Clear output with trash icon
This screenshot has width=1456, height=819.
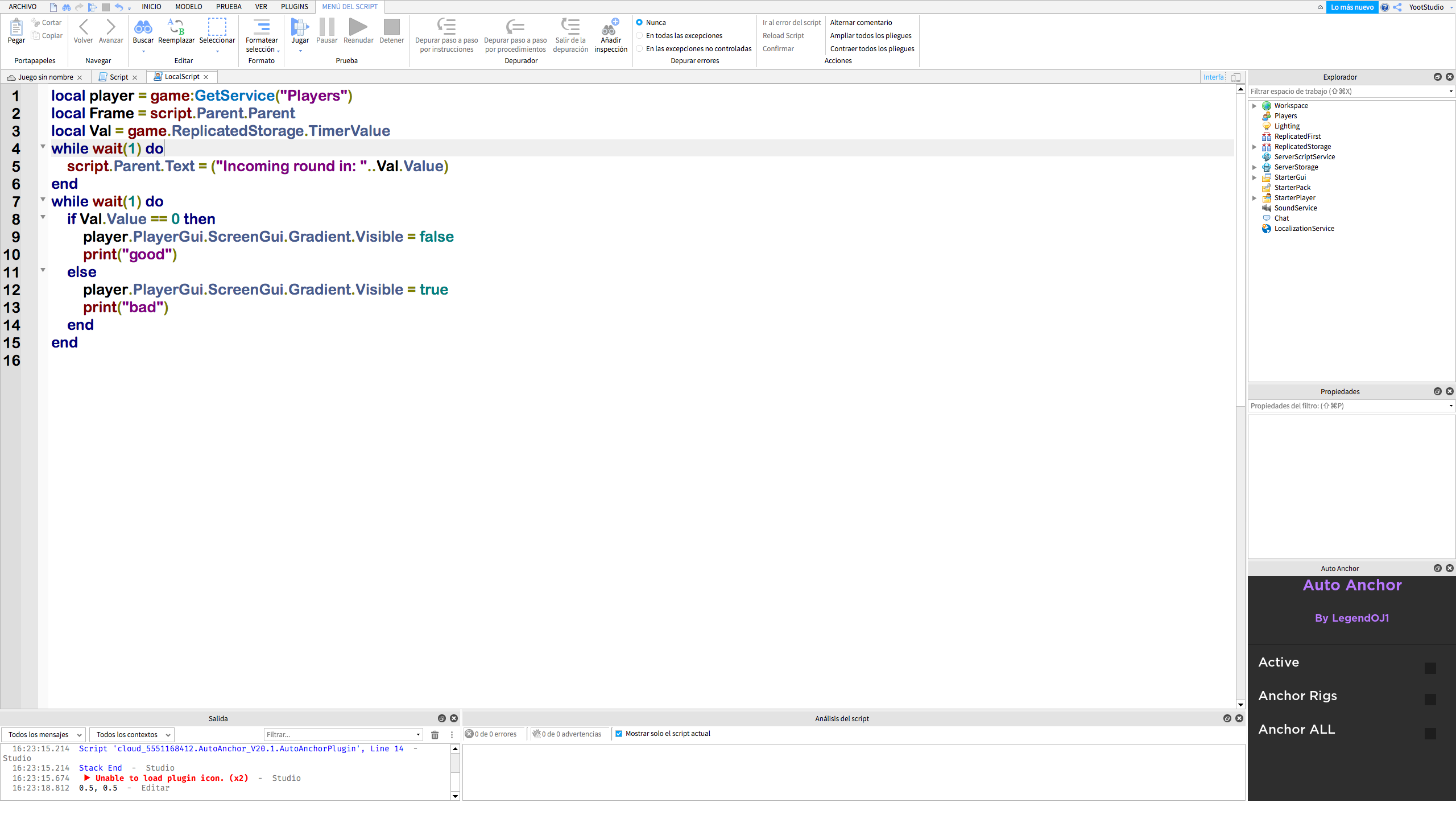point(435,735)
